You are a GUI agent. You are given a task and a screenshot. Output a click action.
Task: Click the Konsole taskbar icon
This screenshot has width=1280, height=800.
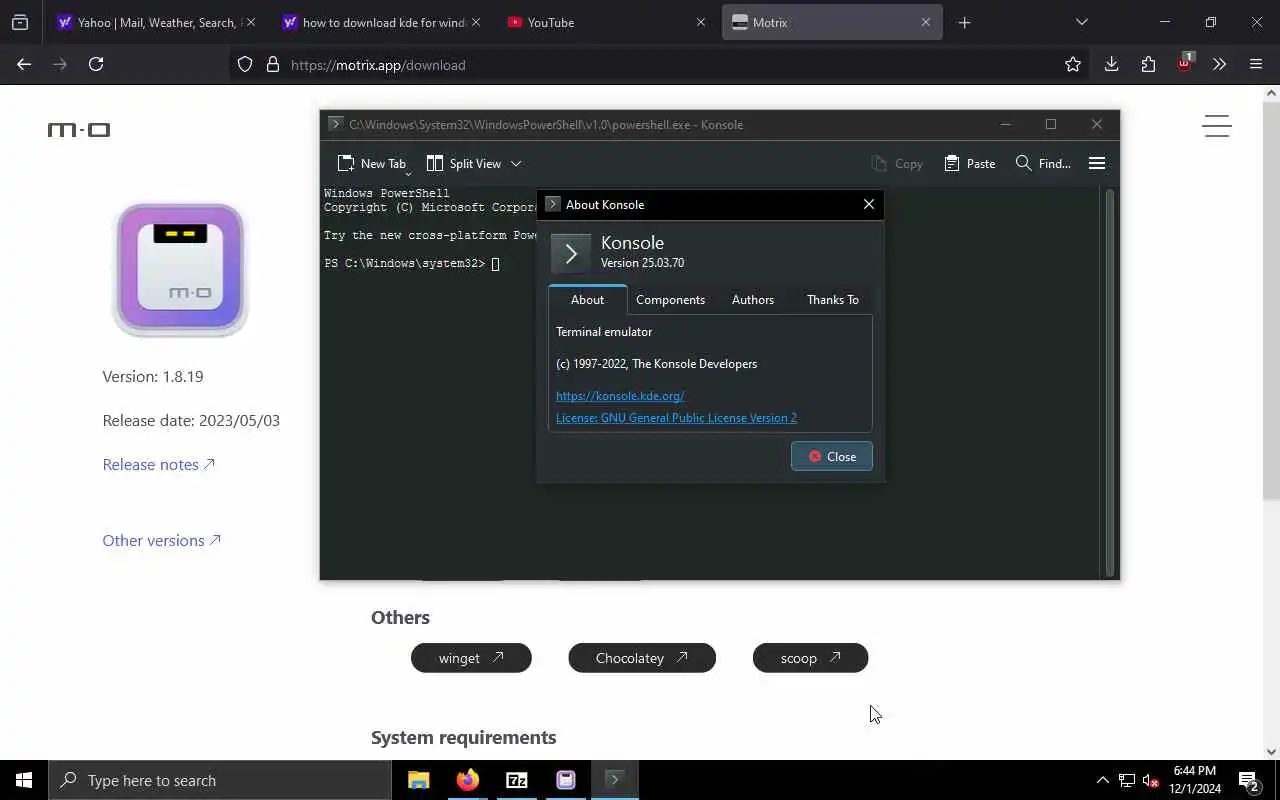click(x=614, y=780)
